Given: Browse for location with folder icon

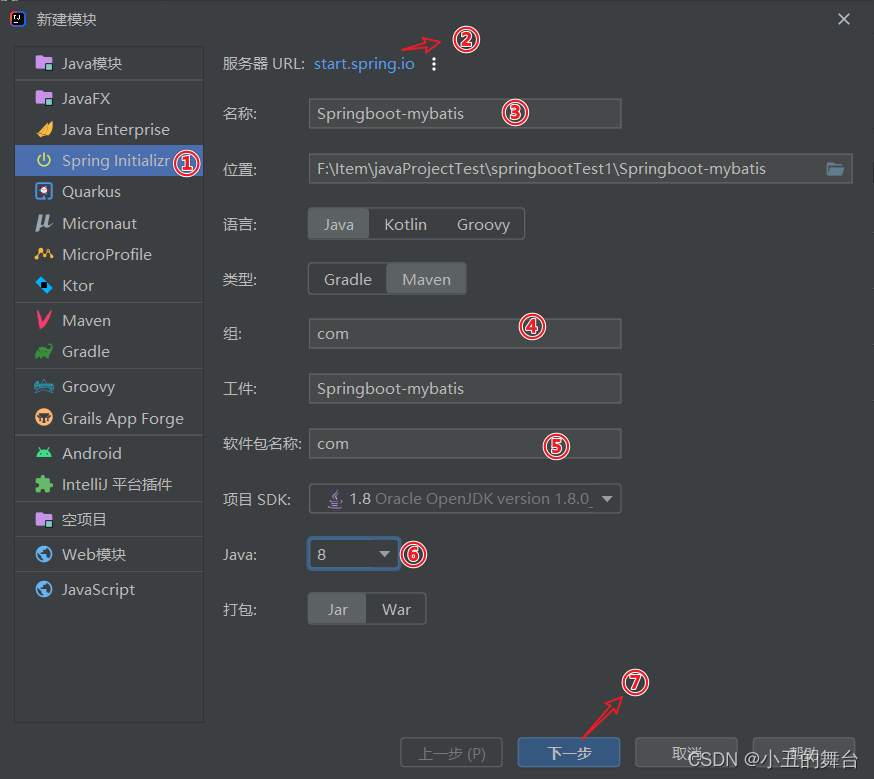Looking at the screenshot, I should [x=835, y=168].
